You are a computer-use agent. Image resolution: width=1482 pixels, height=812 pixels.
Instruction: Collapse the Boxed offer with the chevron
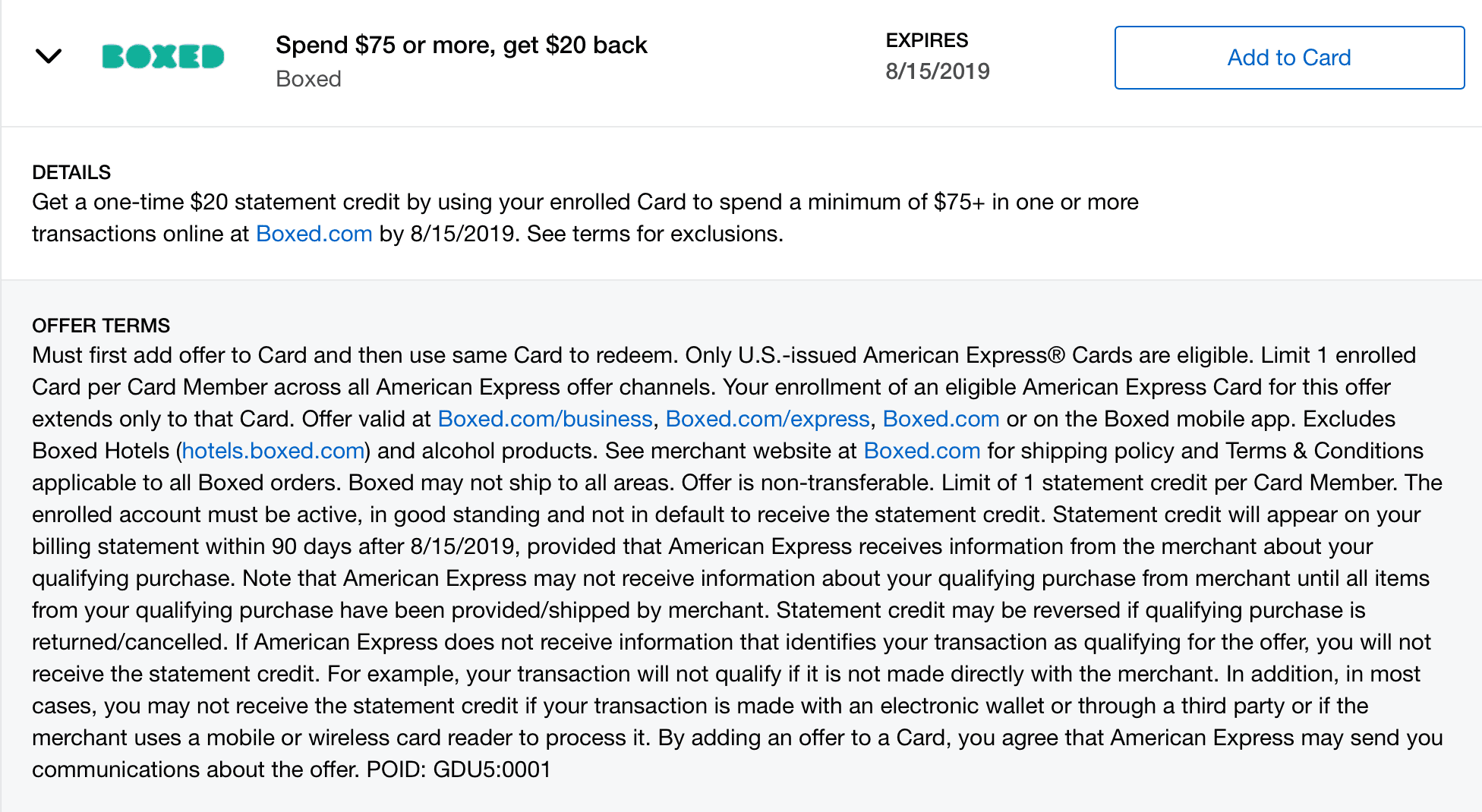point(49,56)
